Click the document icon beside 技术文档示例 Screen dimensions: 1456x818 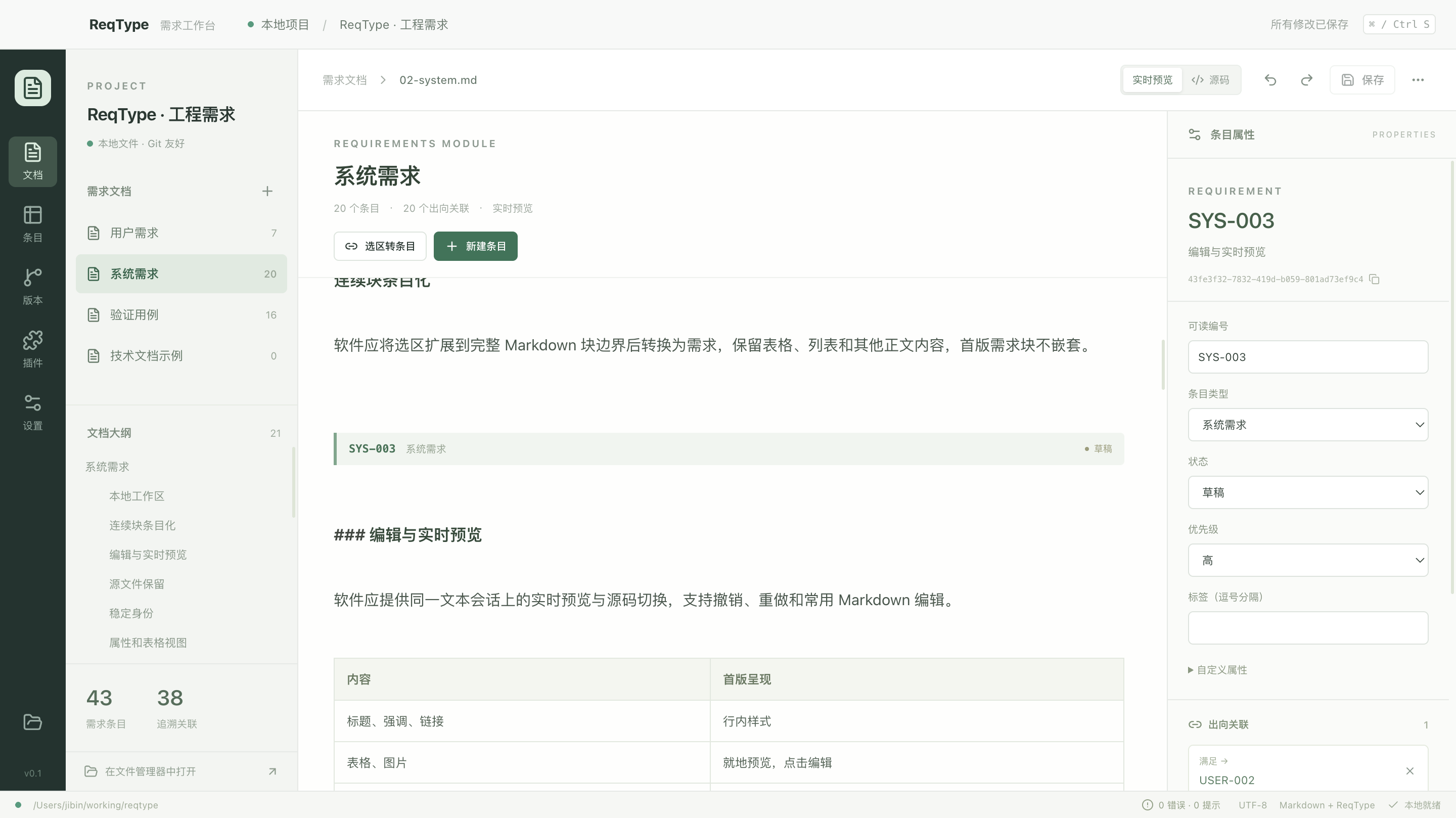tap(93, 355)
